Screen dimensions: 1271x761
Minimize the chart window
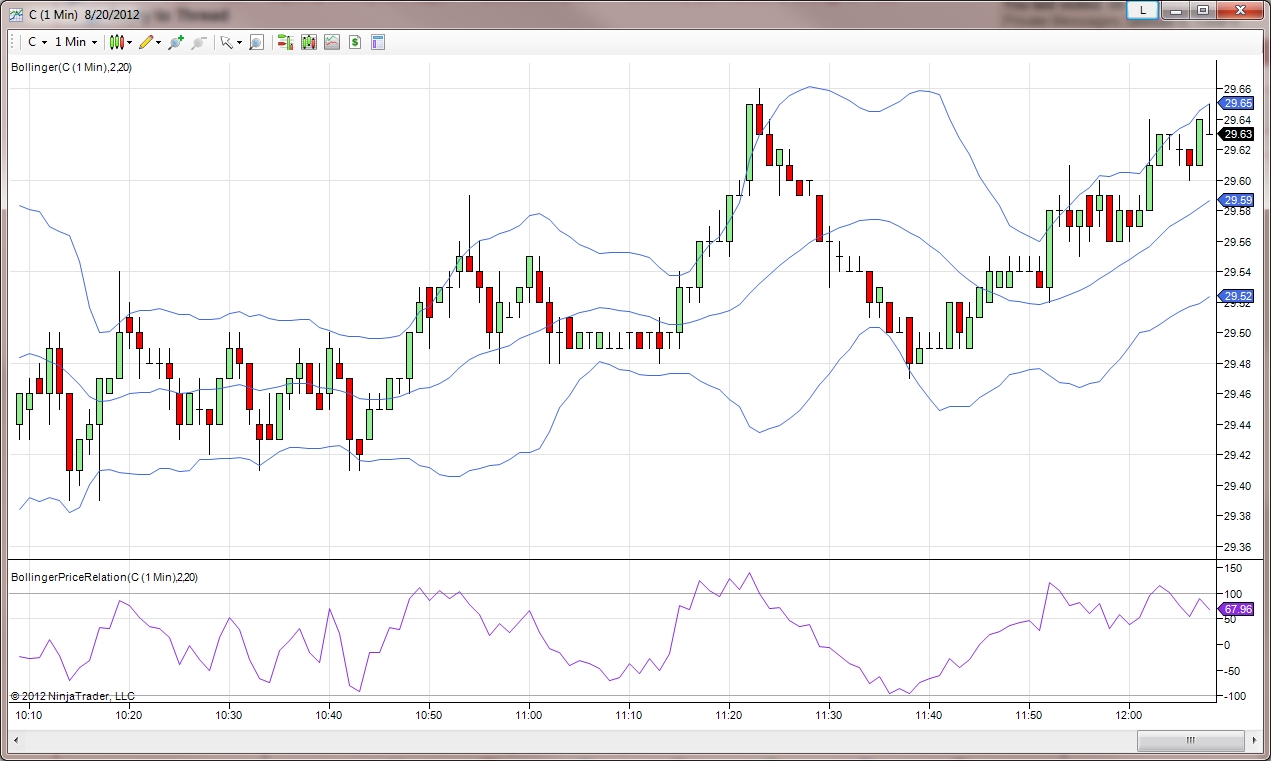tap(1177, 10)
